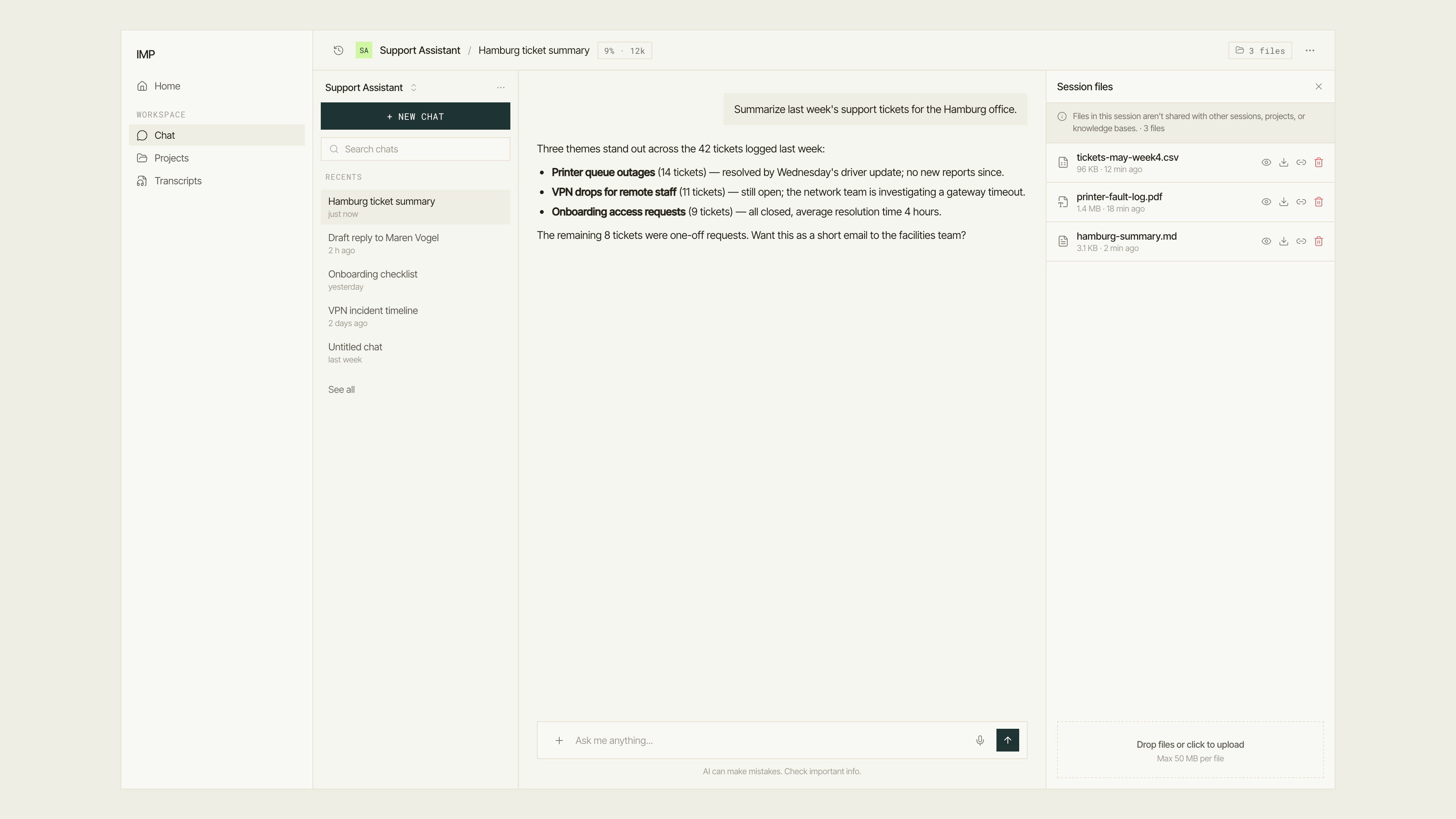Viewport: 1456px width, 819px height.
Task: Click info icon in session files notice
Action: click(1062, 116)
